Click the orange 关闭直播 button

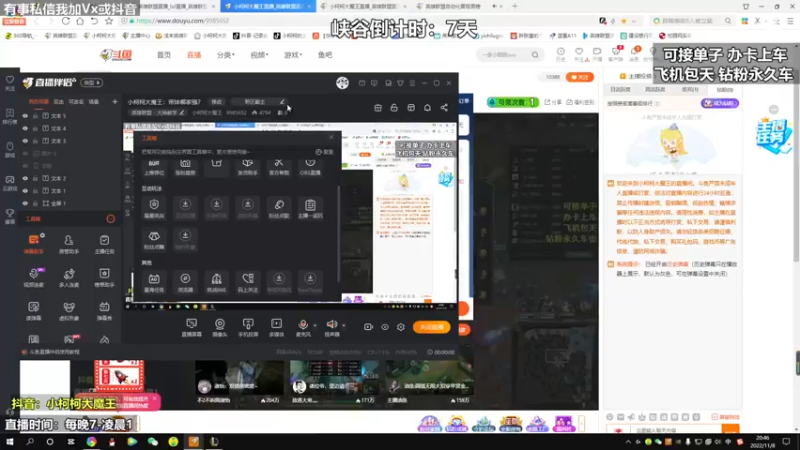coord(432,327)
